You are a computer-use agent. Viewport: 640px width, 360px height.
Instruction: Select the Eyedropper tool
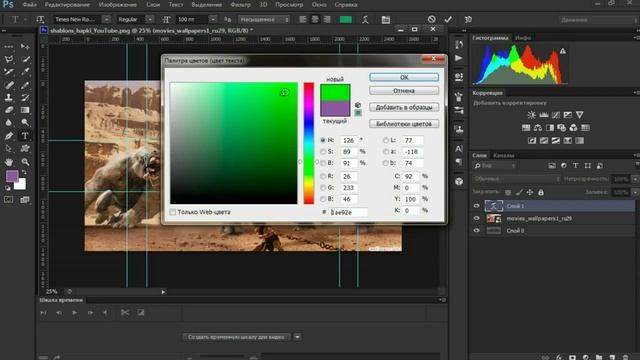pyautogui.click(x=25, y=72)
